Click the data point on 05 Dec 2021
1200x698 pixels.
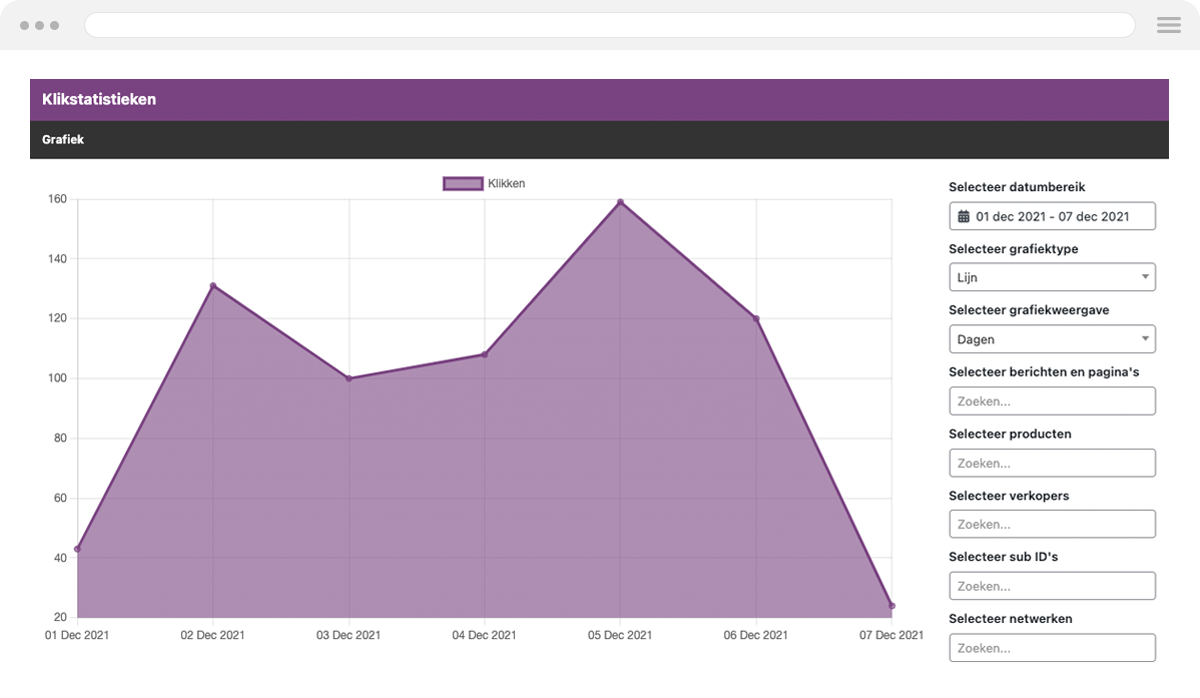(x=620, y=202)
